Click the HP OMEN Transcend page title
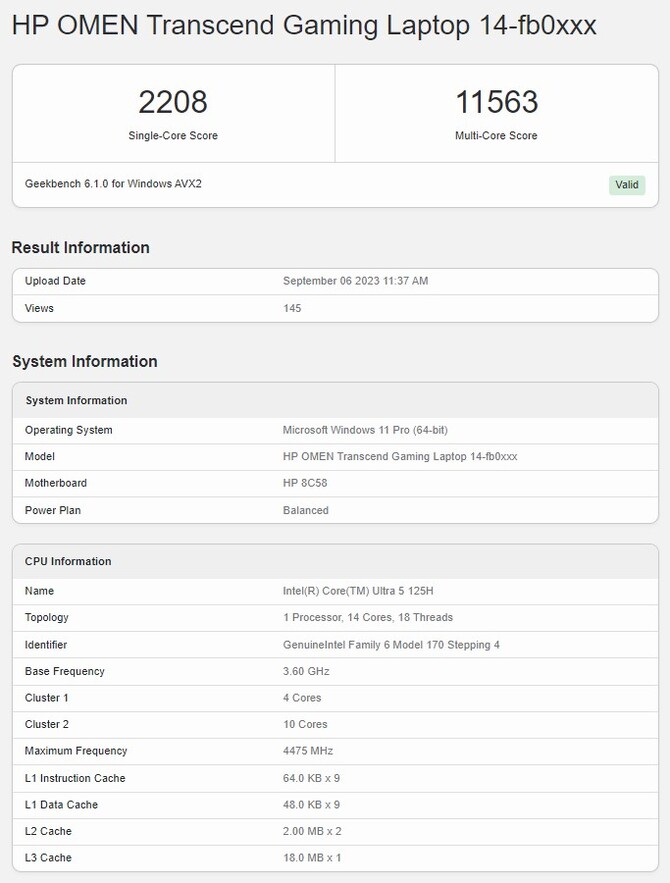670x883 pixels. (304, 25)
